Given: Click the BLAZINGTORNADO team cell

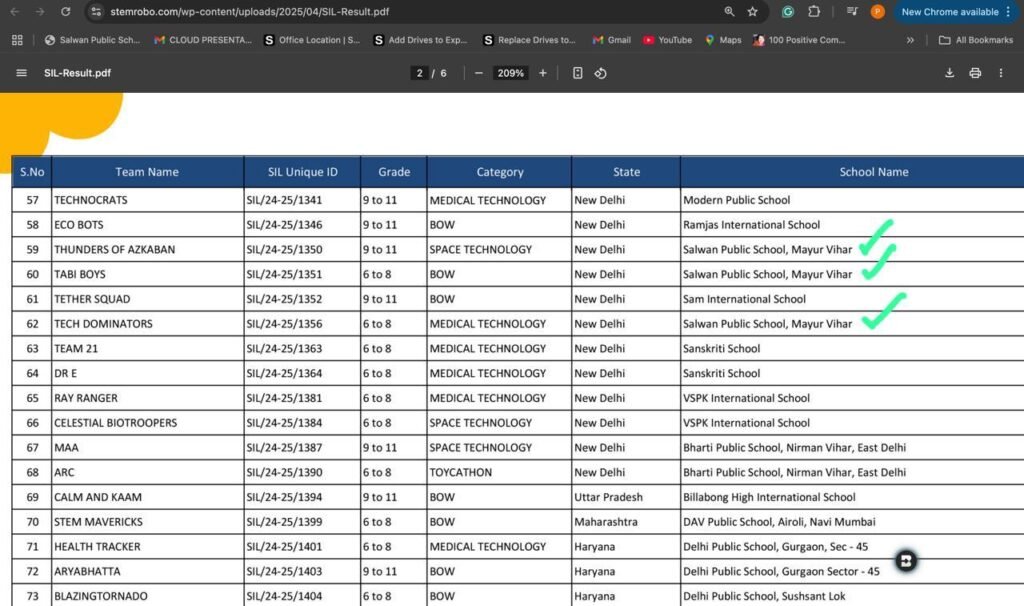Looking at the screenshot, I should point(148,596).
